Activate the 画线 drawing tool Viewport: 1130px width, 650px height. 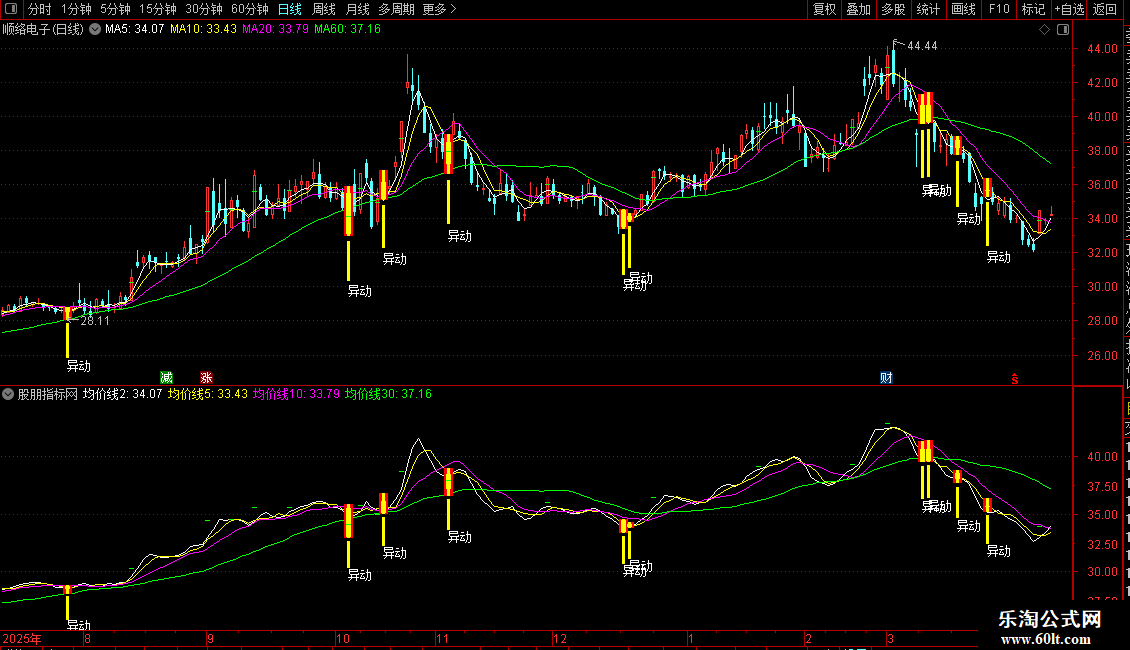963,9
